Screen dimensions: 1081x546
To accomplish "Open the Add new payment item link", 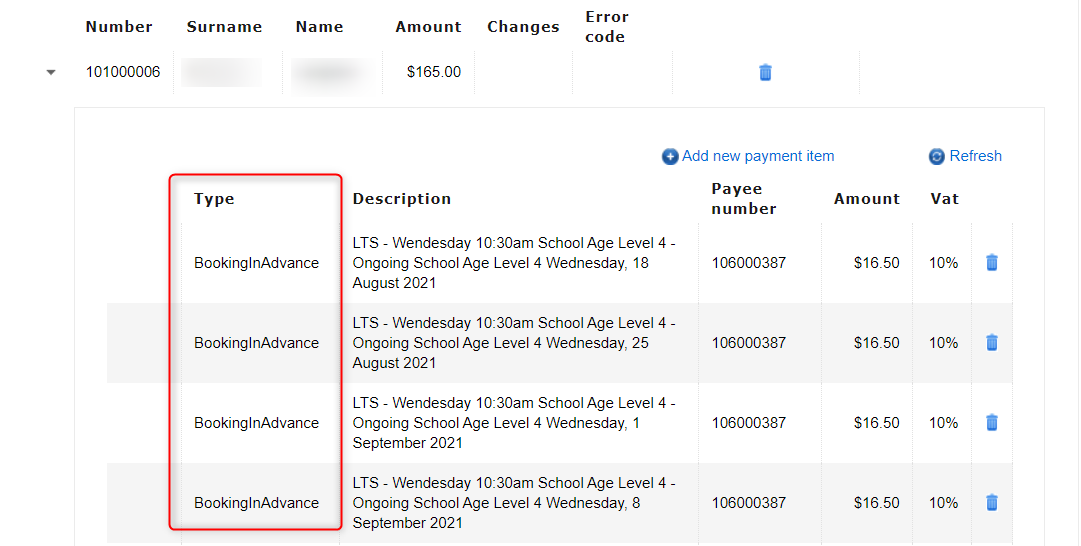I will point(757,156).
